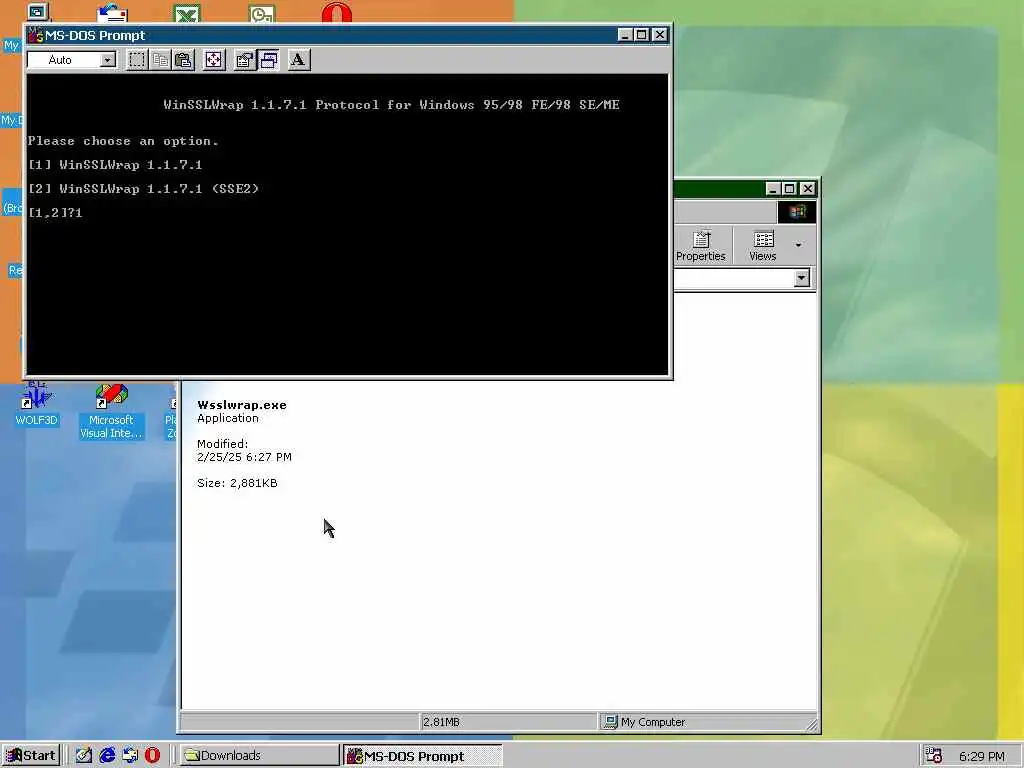
Task: Click the Copy toolbar icon in MS-DOS Prompt
Action: coord(160,60)
